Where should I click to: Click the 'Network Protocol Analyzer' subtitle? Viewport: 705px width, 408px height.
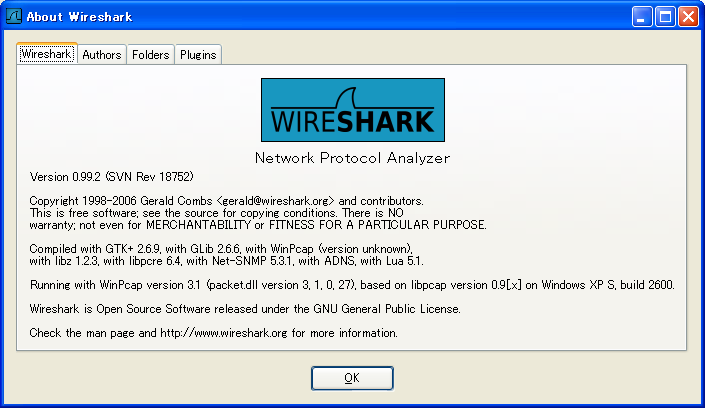point(352,158)
